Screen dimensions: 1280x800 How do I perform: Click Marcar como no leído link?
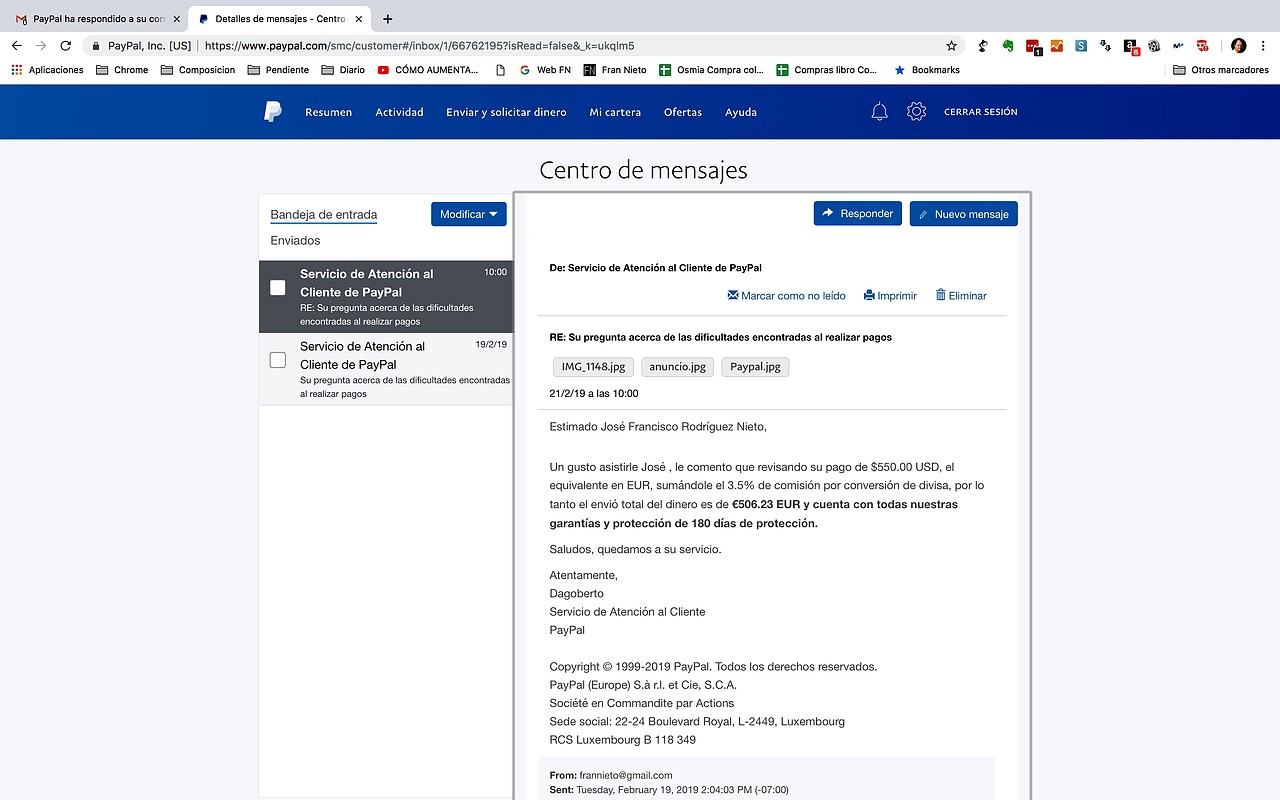coord(786,296)
